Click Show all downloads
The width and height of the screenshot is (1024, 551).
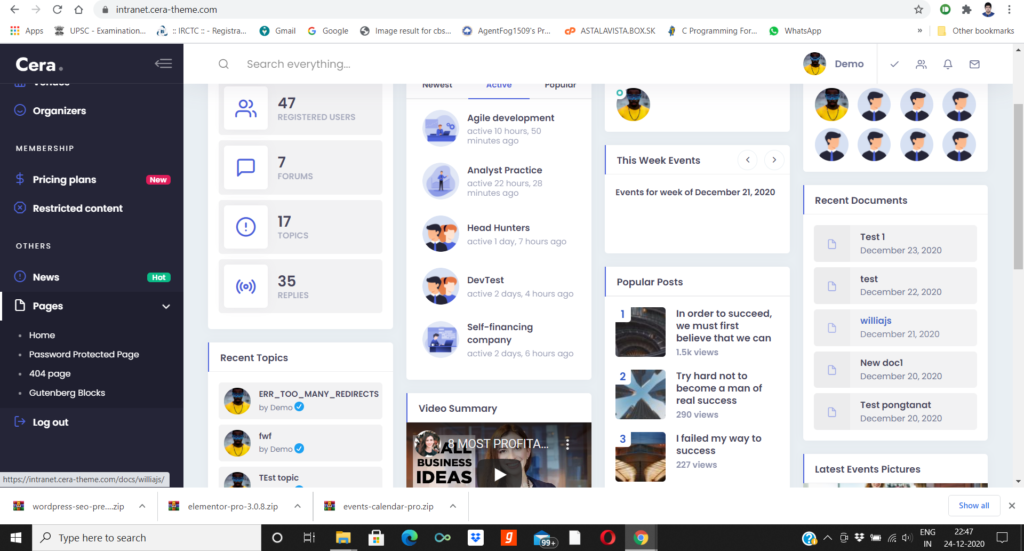tap(974, 505)
